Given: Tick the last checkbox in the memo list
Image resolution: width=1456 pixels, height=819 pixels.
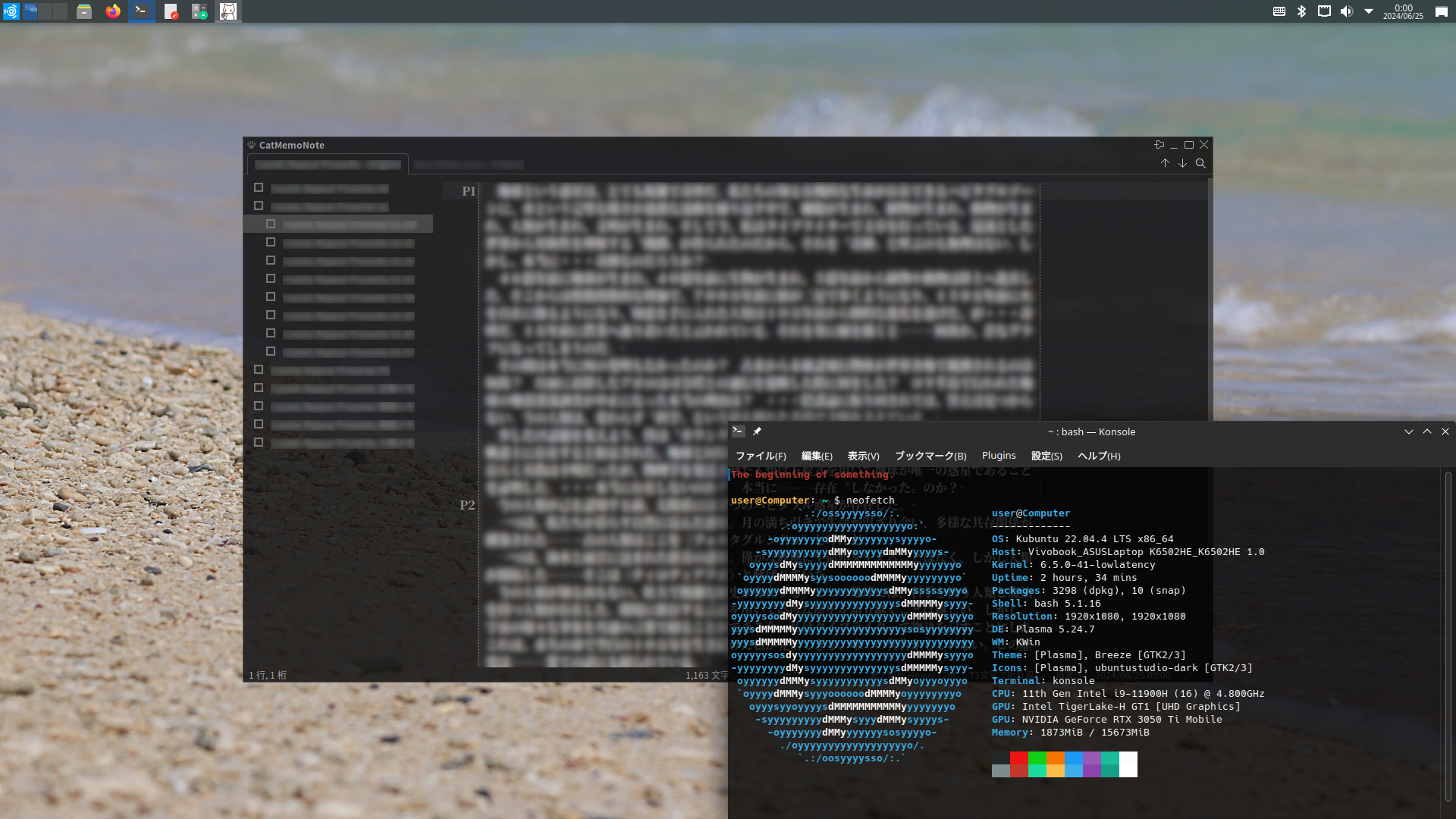Looking at the screenshot, I should coord(259,442).
